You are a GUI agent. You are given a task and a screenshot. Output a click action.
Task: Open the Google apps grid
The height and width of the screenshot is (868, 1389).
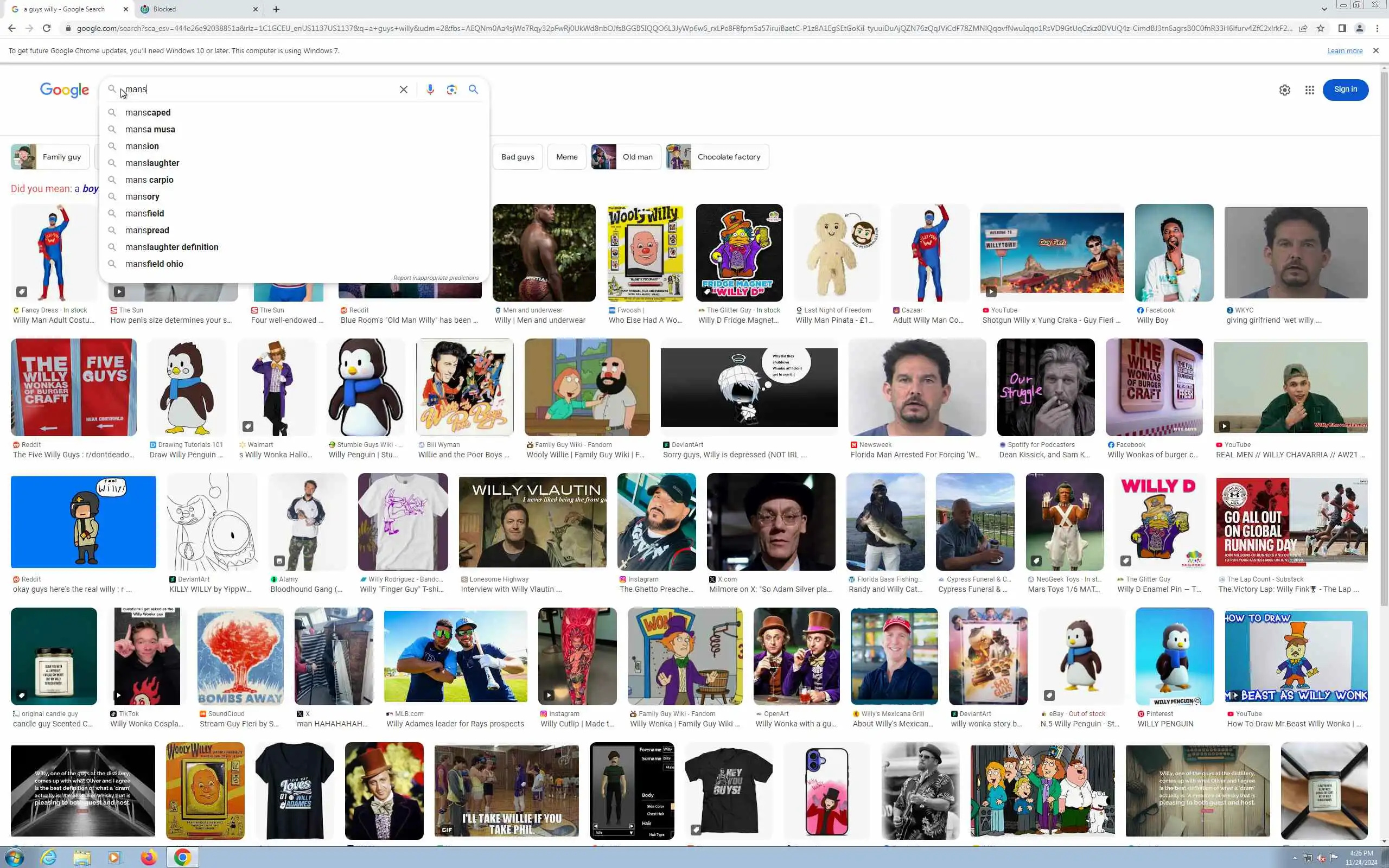tap(1309, 90)
